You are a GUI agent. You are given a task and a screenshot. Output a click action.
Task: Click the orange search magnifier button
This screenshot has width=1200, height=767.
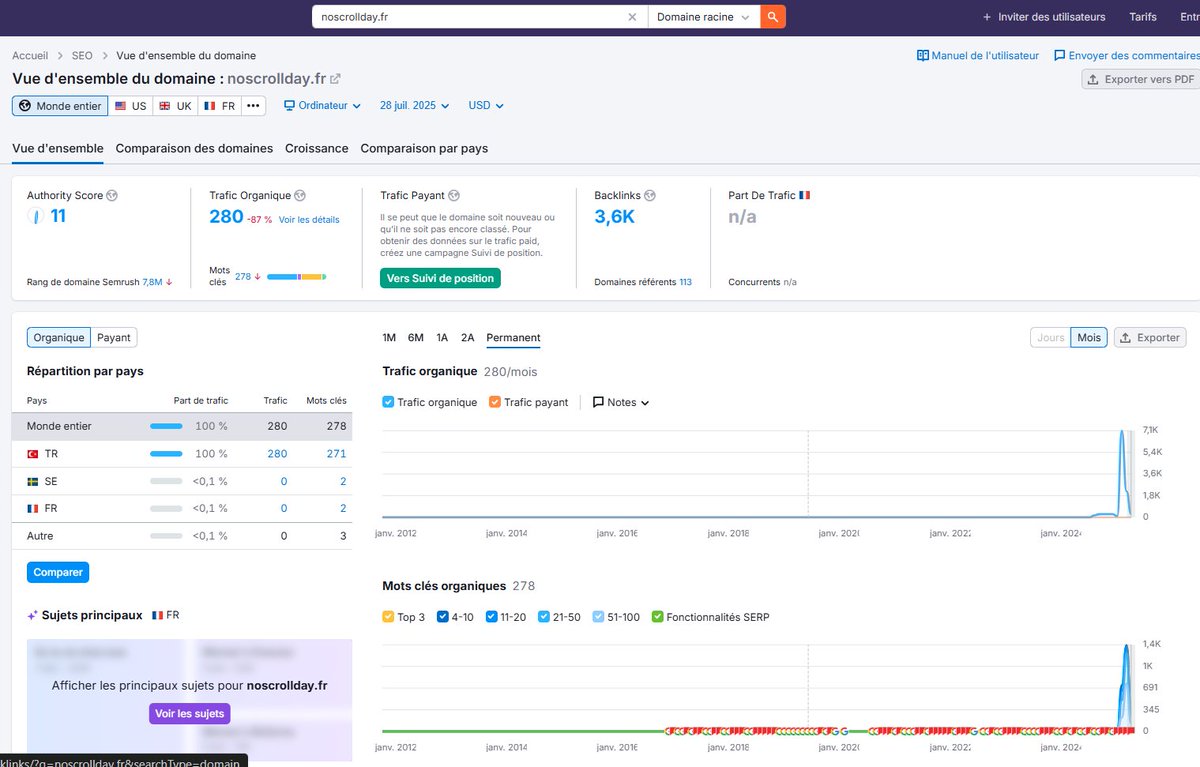click(773, 17)
